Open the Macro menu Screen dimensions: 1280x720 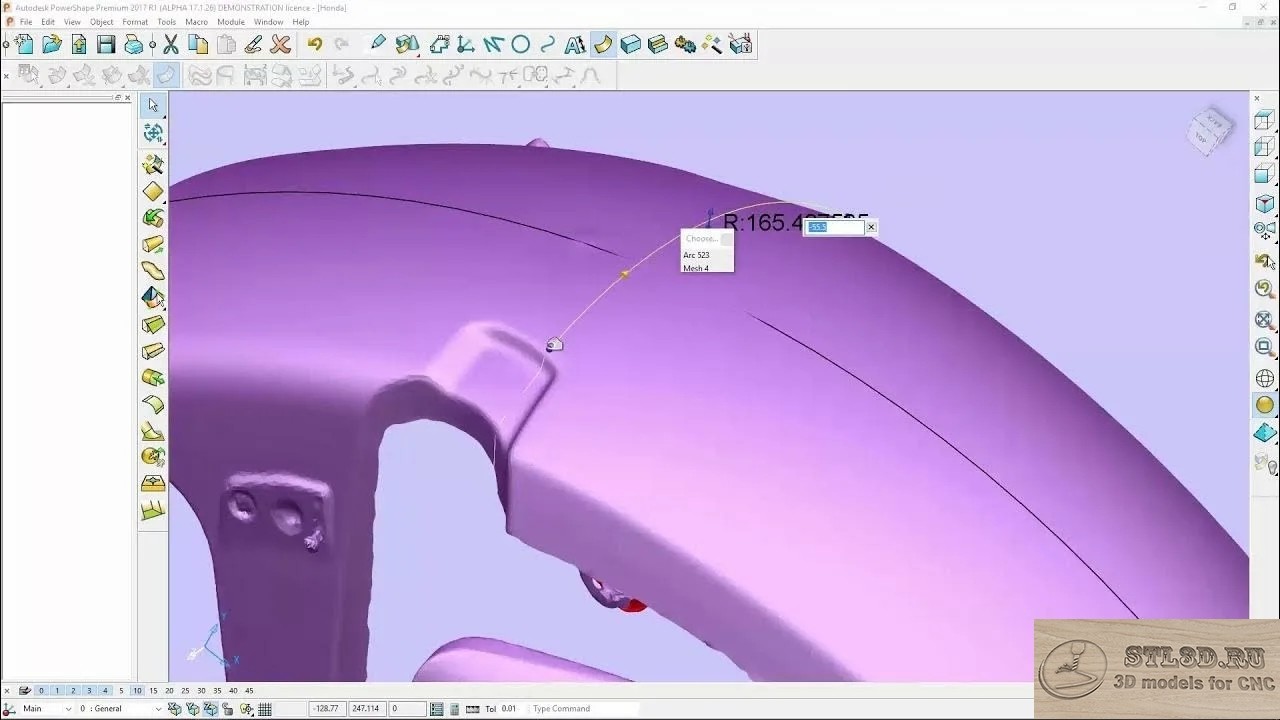tap(196, 22)
